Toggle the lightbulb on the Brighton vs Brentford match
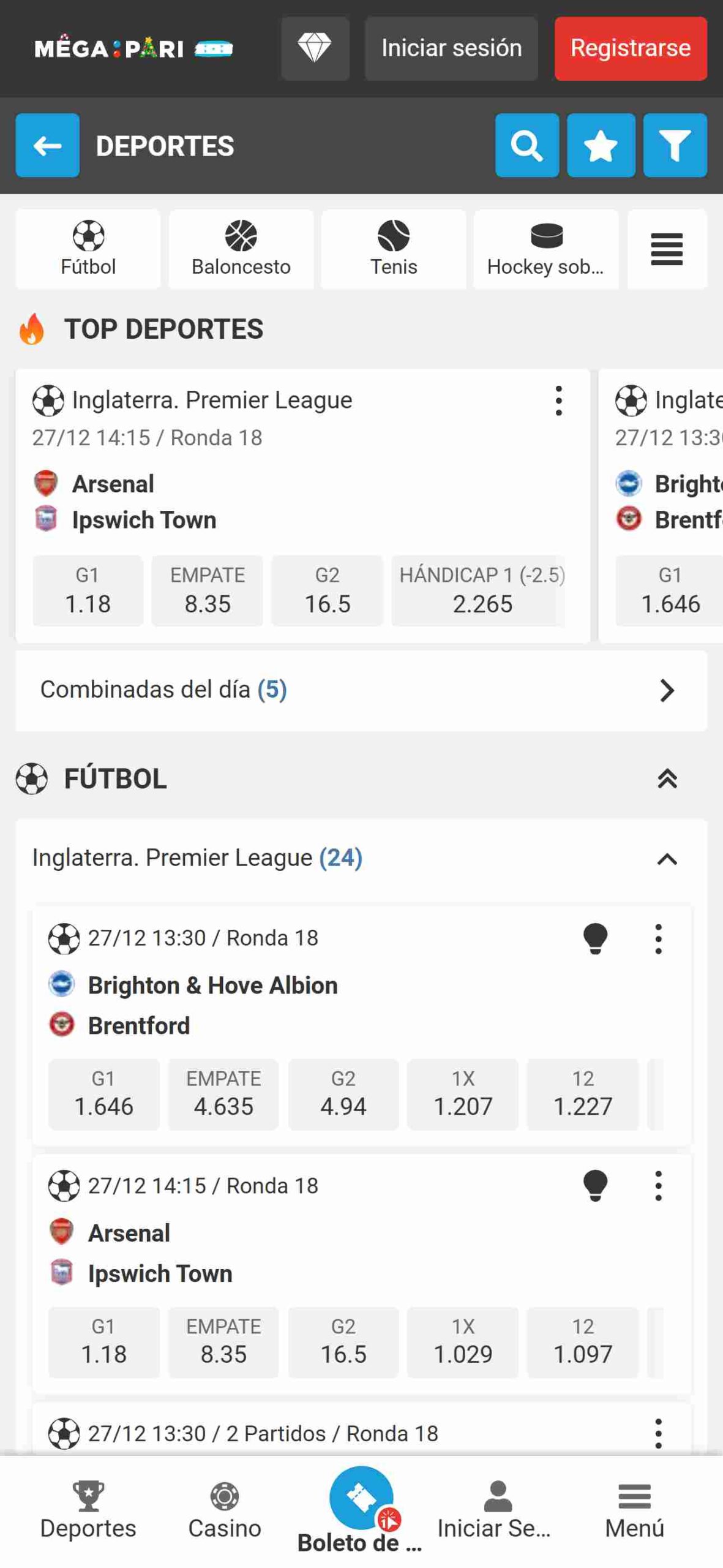 point(595,938)
